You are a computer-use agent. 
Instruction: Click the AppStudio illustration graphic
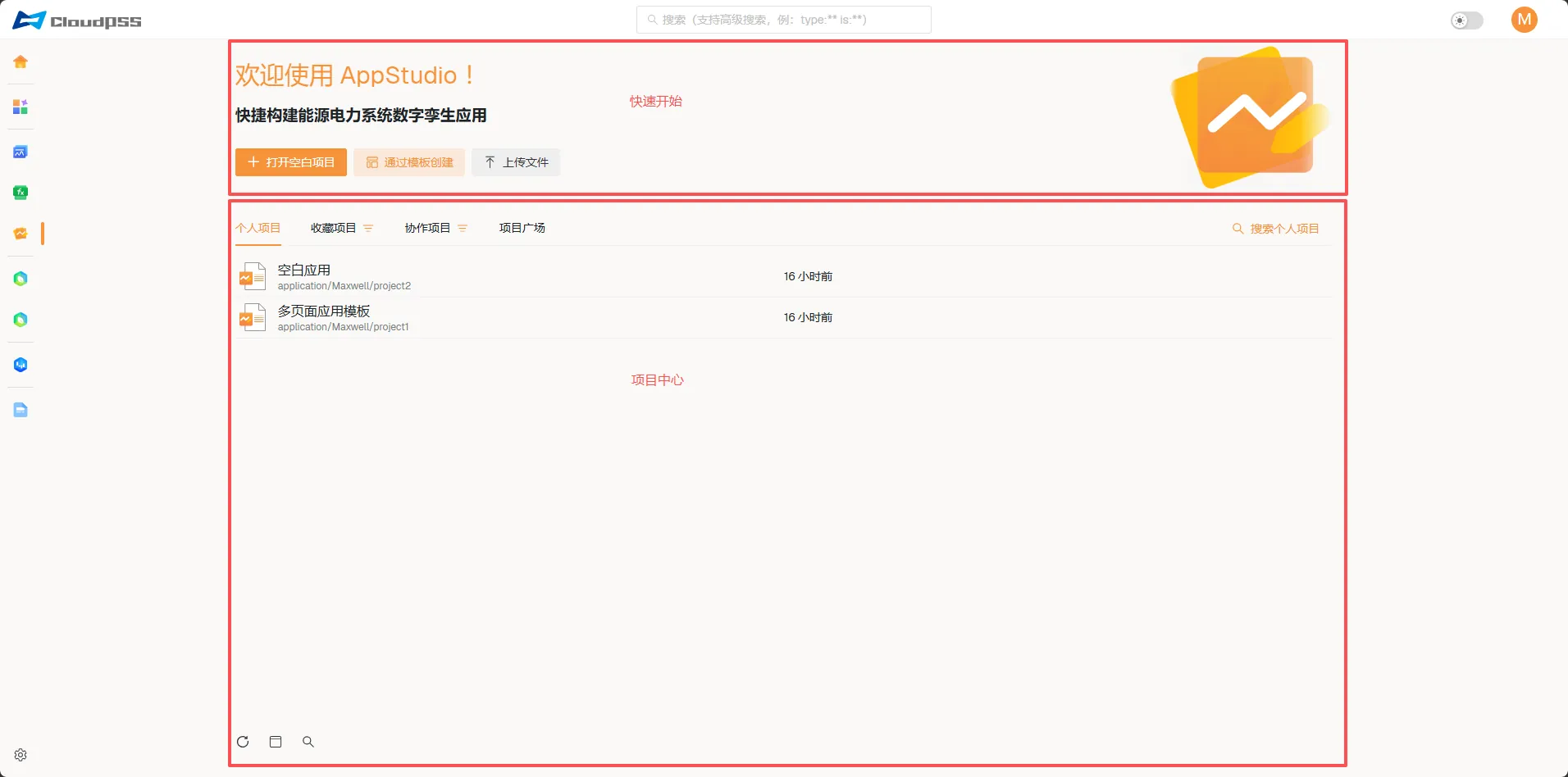click(x=1249, y=117)
